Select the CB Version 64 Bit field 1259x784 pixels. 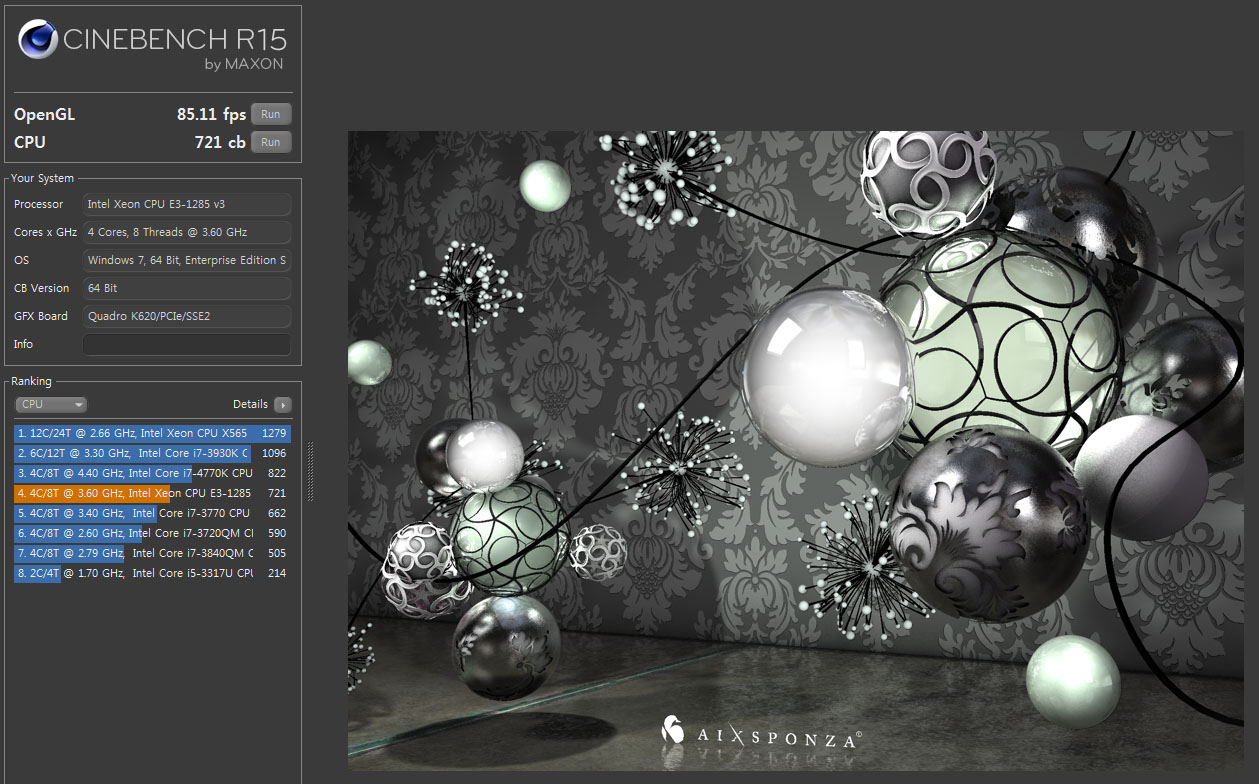pos(187,288)
